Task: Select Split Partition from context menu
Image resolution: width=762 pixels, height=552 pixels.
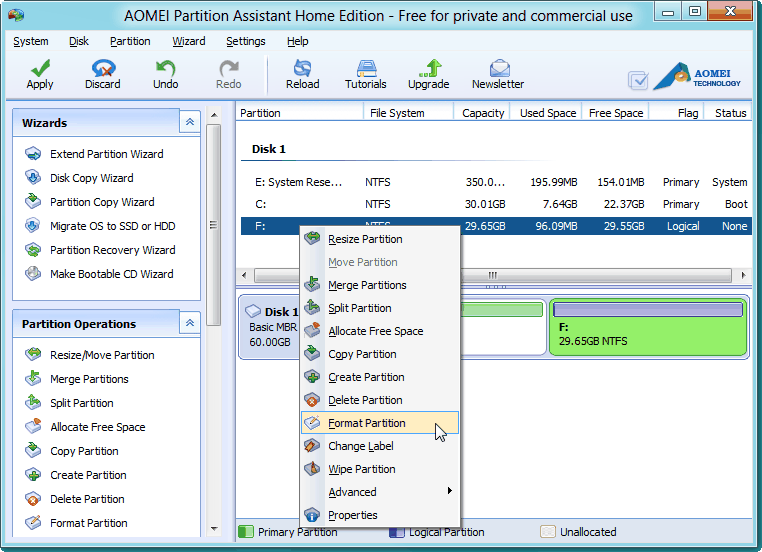Action: pos(380,308)
